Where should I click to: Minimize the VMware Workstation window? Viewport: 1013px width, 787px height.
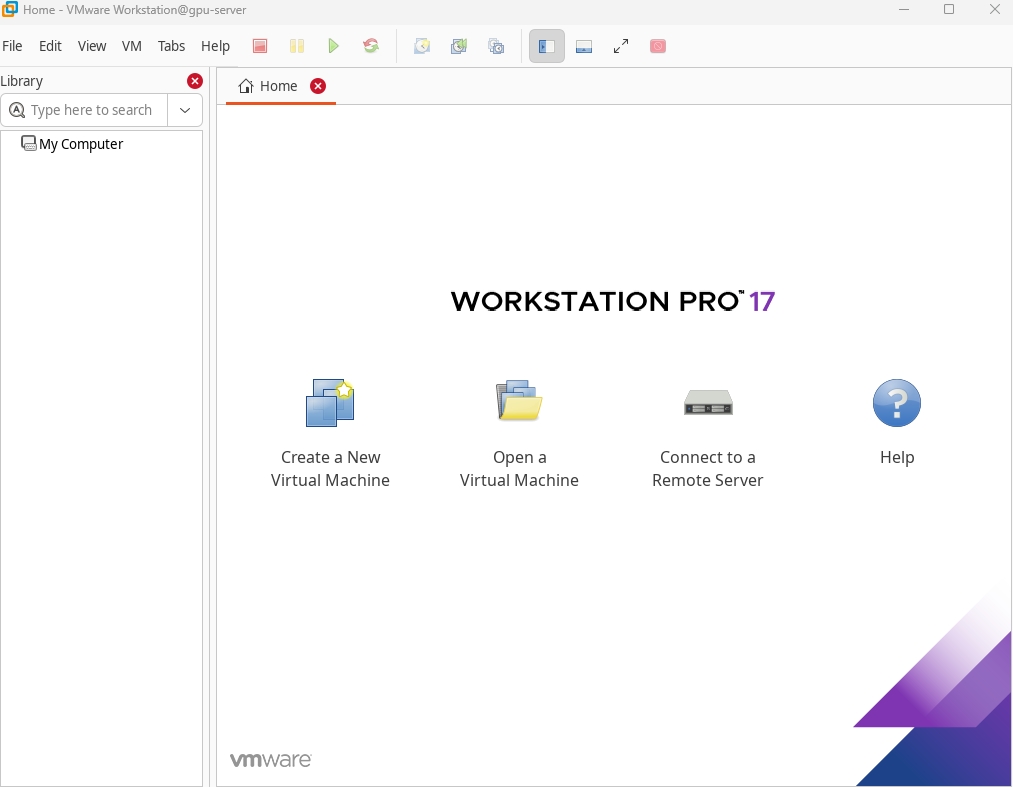(x=904, y=9)
